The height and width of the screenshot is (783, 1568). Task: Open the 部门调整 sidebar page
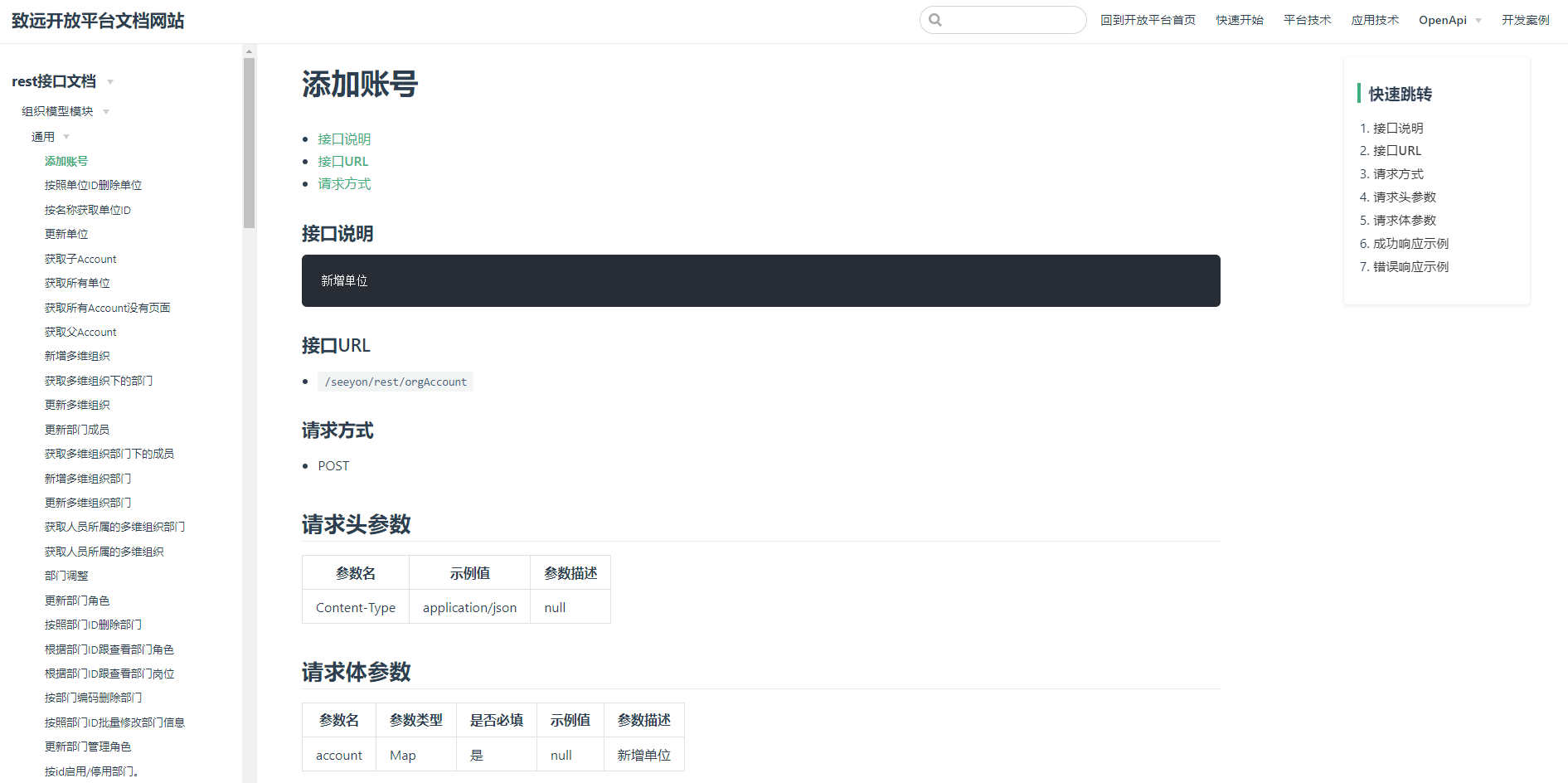66,576
